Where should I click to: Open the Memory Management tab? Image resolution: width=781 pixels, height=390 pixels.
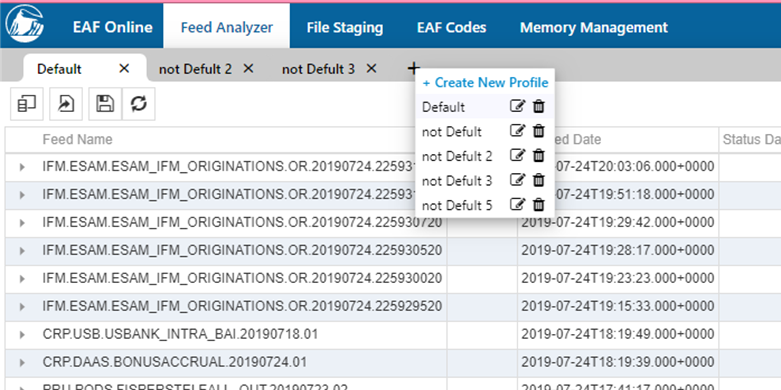tap(594, 27)
